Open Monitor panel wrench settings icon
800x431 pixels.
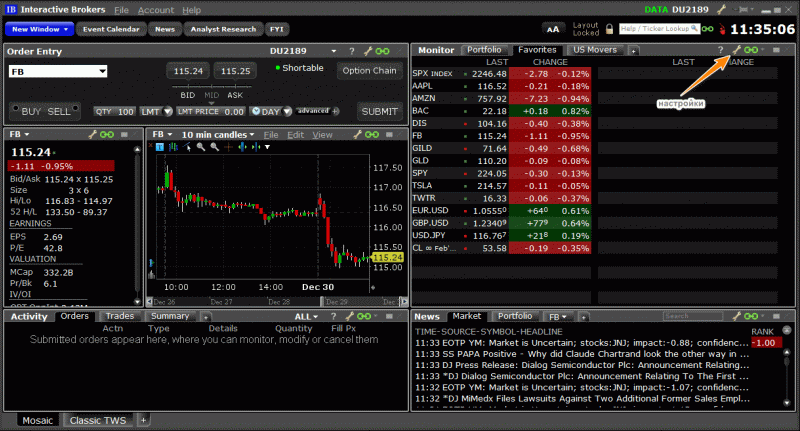tap(736, 49)
